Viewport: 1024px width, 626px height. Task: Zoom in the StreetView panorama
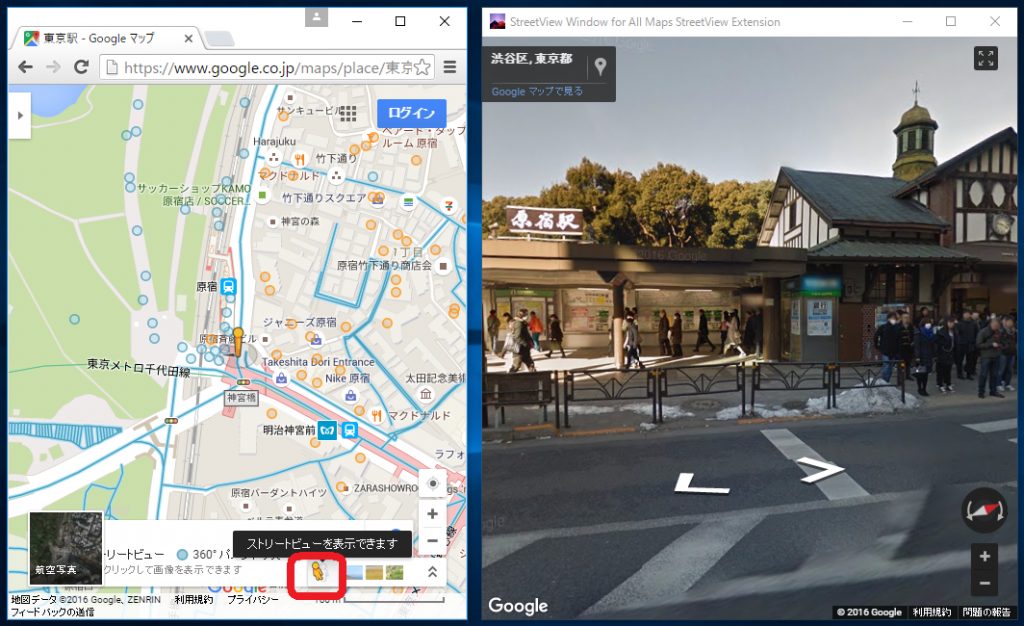(985, 556)
